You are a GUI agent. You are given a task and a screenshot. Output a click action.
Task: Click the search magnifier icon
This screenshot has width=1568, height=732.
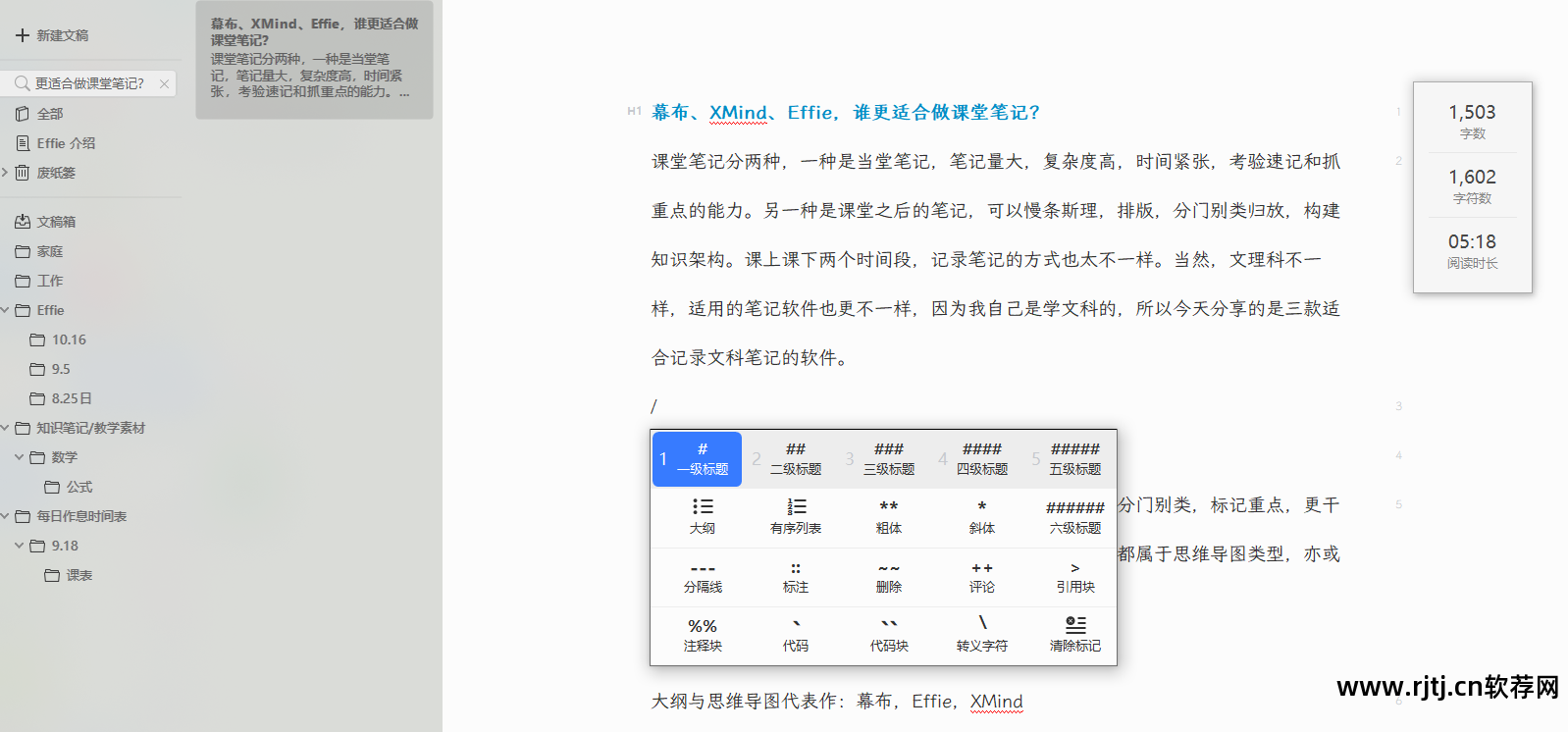click(x=22, y=83)
